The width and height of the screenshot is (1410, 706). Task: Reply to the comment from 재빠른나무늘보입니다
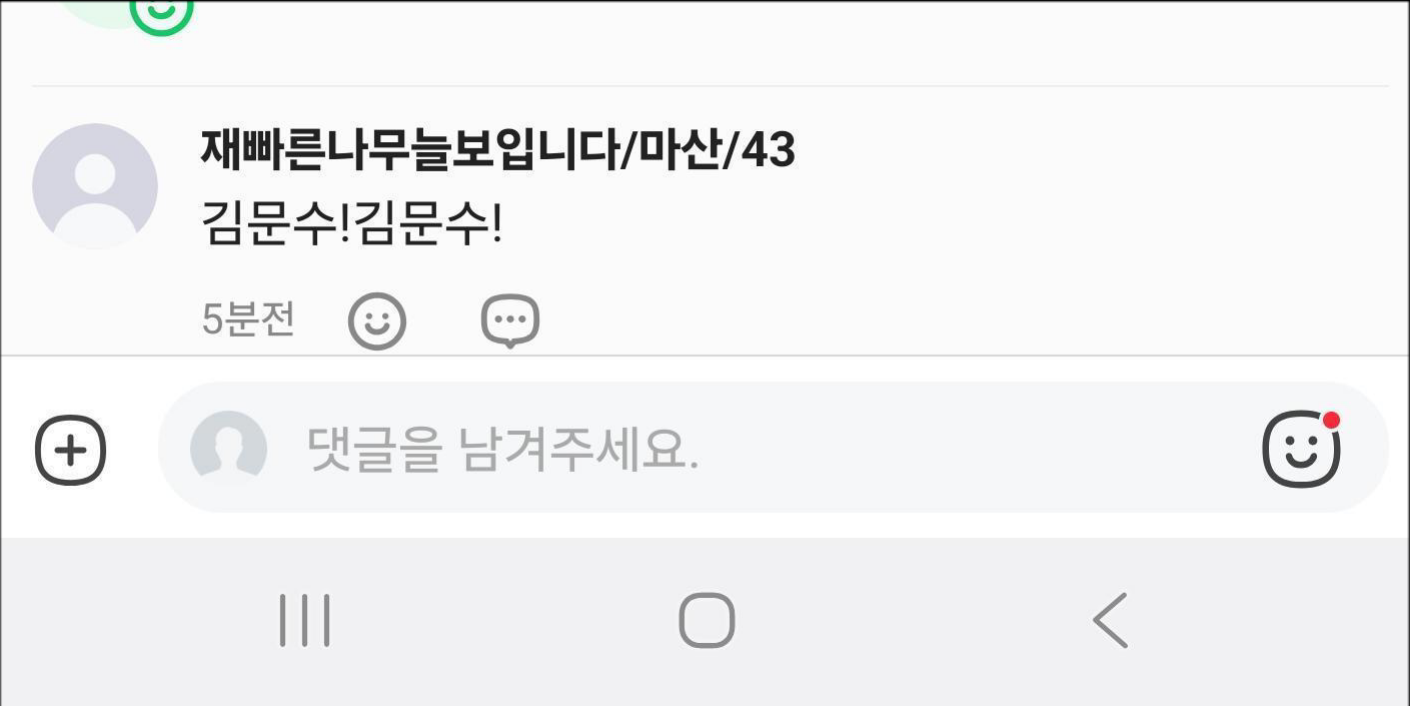coord(511,321)
